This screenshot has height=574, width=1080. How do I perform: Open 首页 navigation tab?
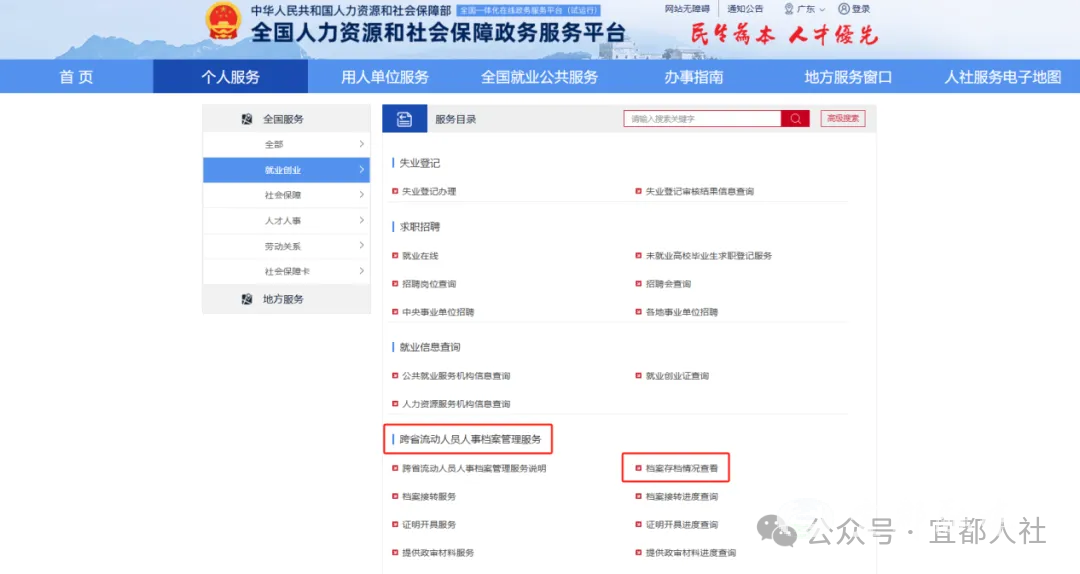(x=76, y=76)
